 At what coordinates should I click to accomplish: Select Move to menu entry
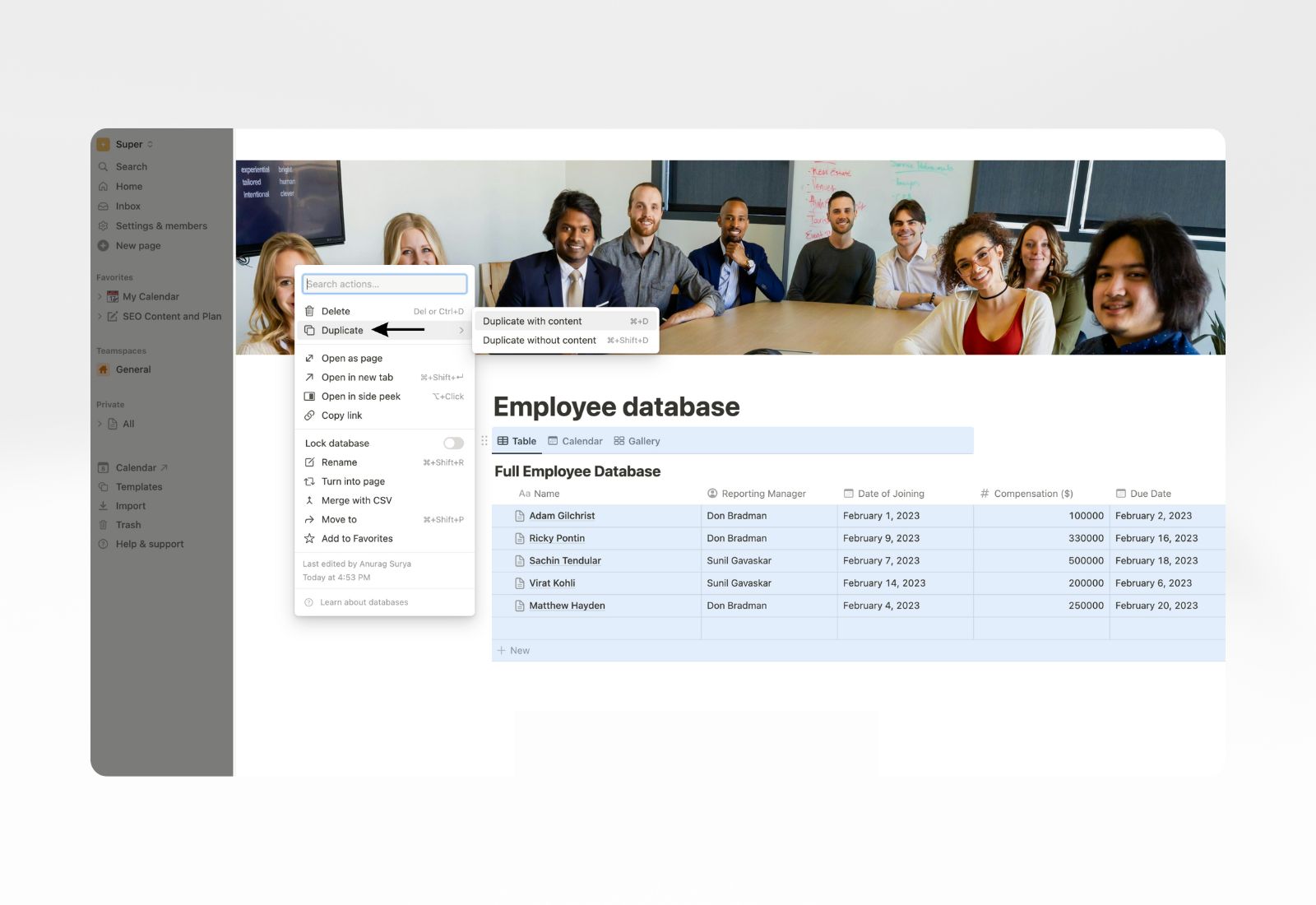tap(384, 519)
